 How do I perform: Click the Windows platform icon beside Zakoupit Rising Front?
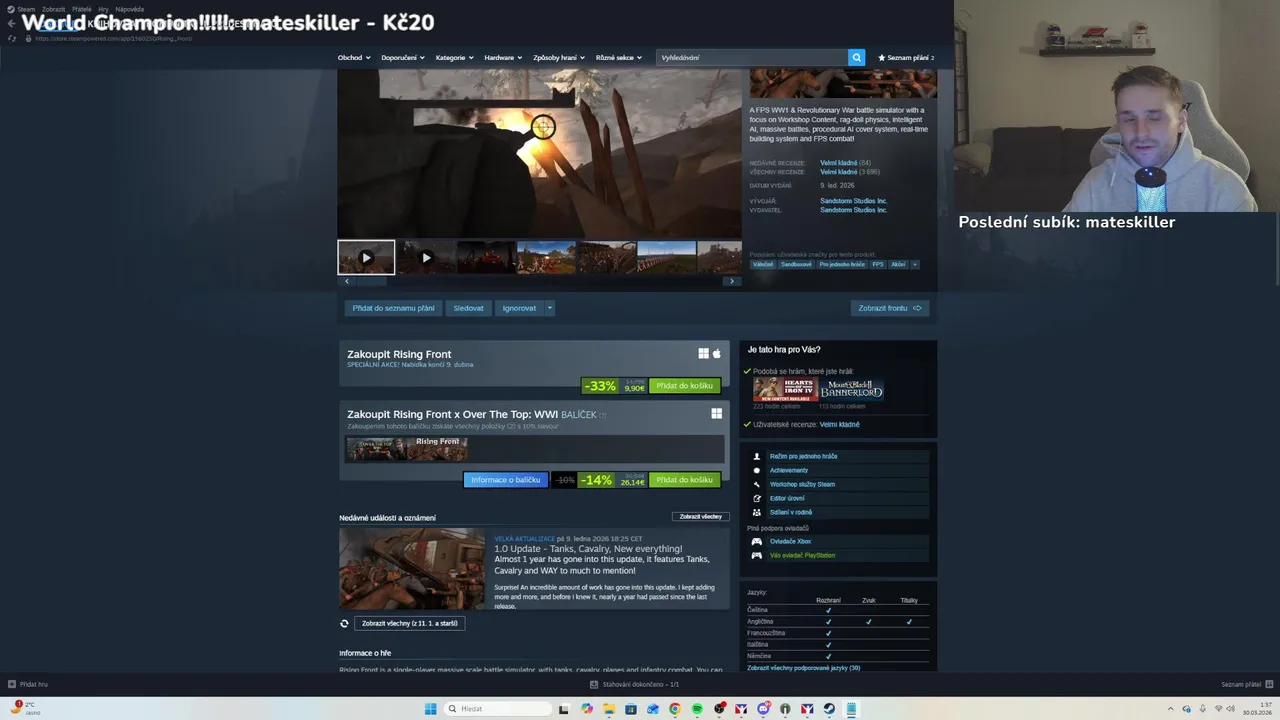pyautogui.click(x=703, y=354)
